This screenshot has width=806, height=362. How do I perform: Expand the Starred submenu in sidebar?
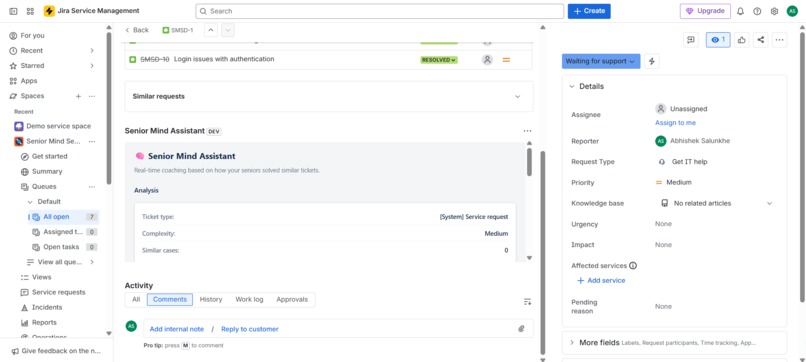[x=92, y=66]
